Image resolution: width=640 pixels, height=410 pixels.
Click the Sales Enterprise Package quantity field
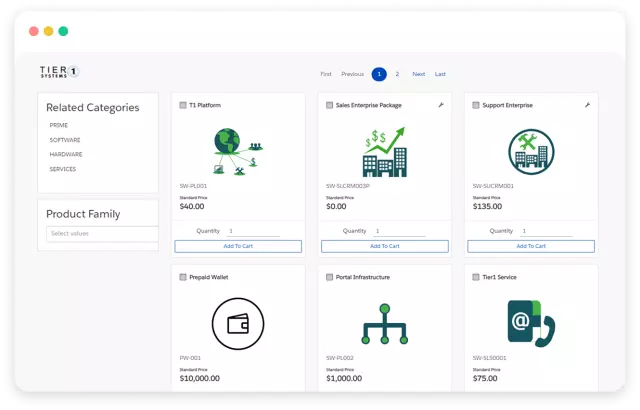tap(399, 231)
